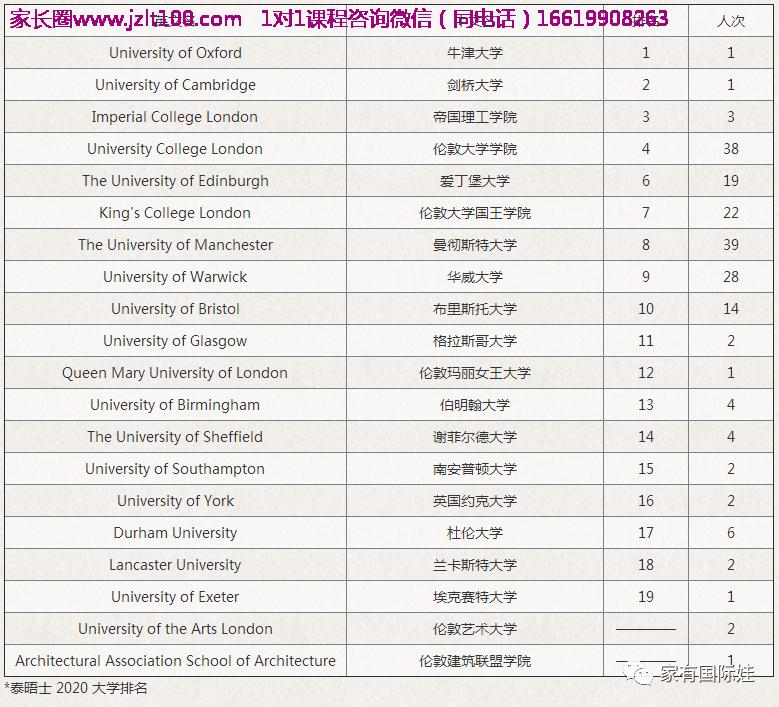Select 'Queen Mary University of London' text
Image resolution: width=779 pixels, height=707 pixels.
tap(175, 373)
